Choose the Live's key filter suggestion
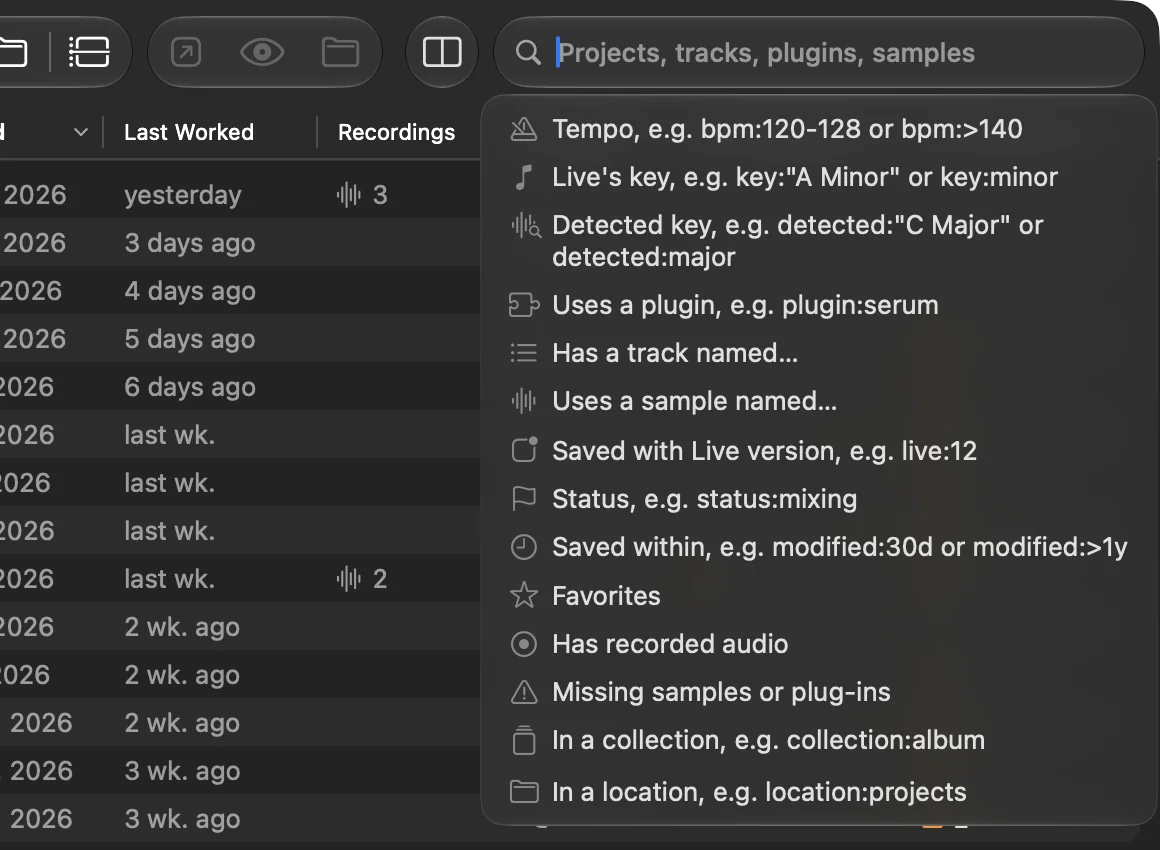The height and width of the screenshot is (850, 1160). 818,178
